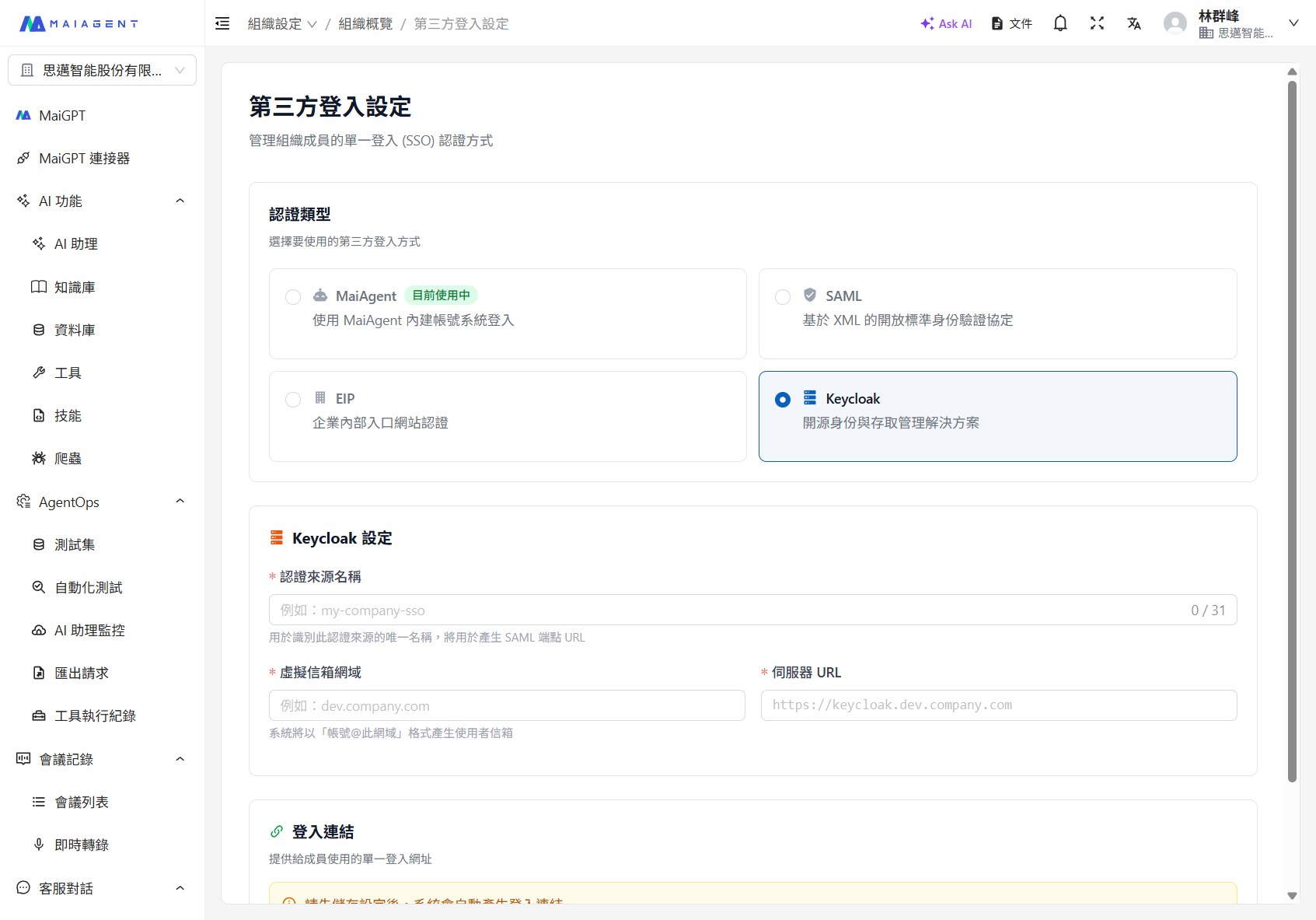
Task: Collapse the AI 功能 sidebar group
Action: point(180,201)
